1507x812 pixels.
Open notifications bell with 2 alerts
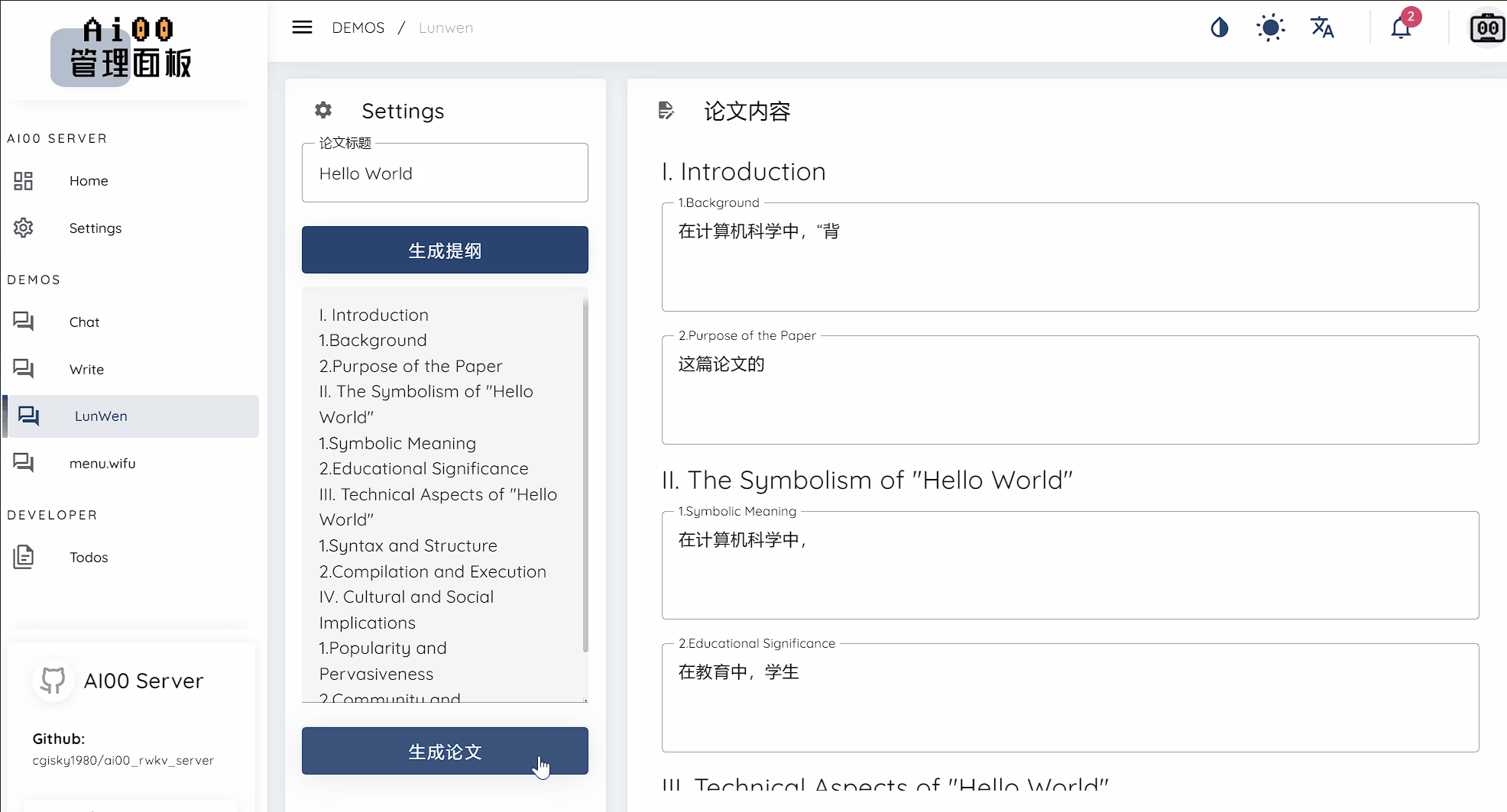[x=1401, y=28]
